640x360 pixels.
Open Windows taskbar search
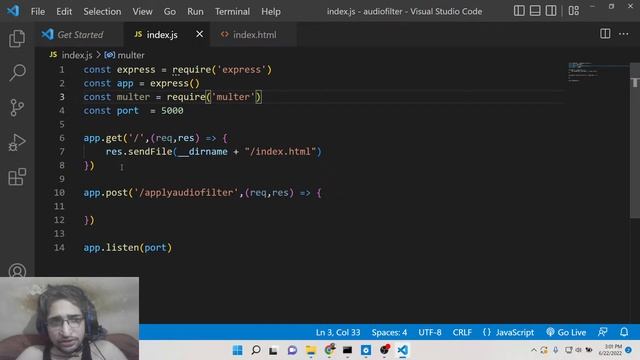256,350
